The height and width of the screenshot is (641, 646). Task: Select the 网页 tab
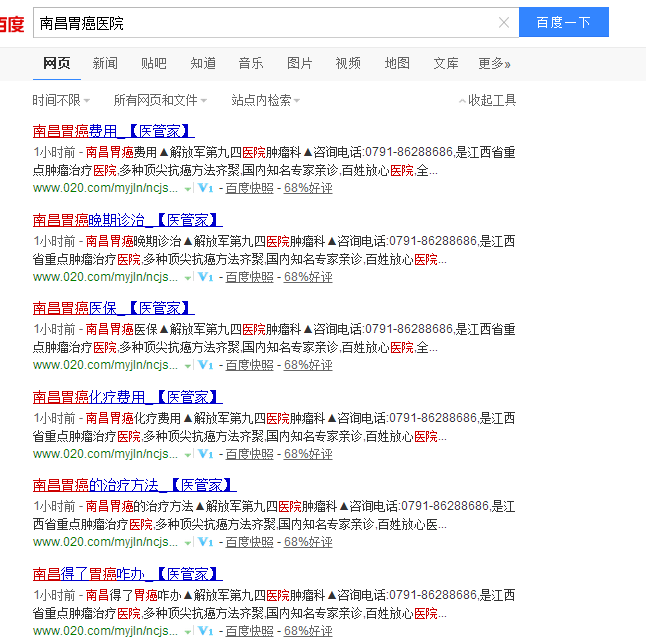pyautogui.click(x=56, y=63)
